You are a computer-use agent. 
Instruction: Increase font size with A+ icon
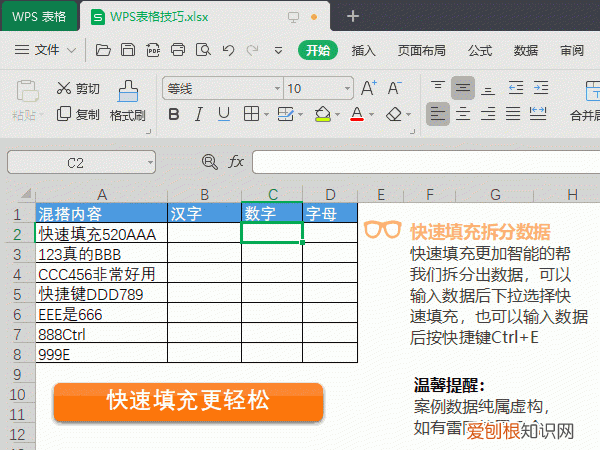click(369, 88)
